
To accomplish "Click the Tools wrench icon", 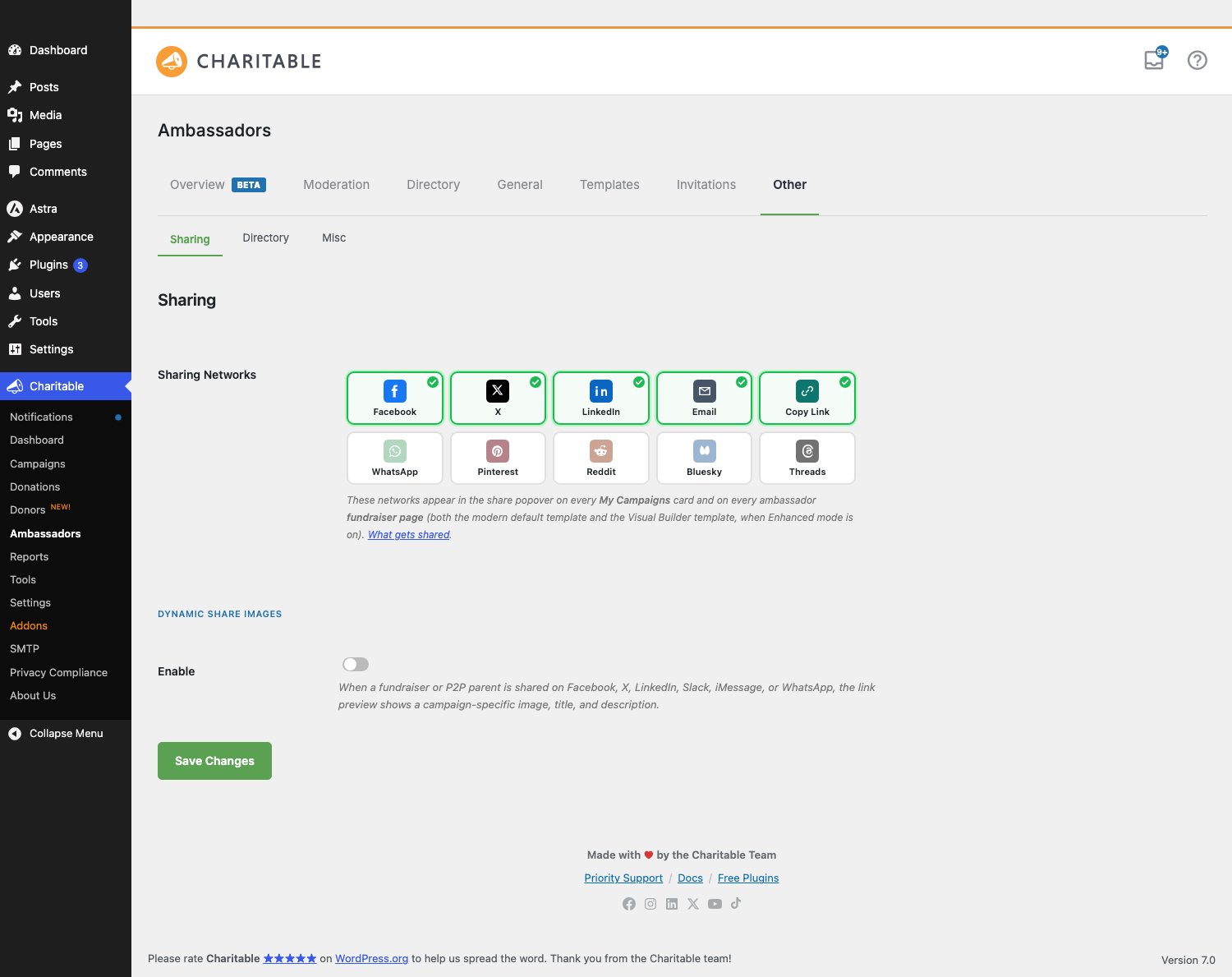I will pos(15,321).
